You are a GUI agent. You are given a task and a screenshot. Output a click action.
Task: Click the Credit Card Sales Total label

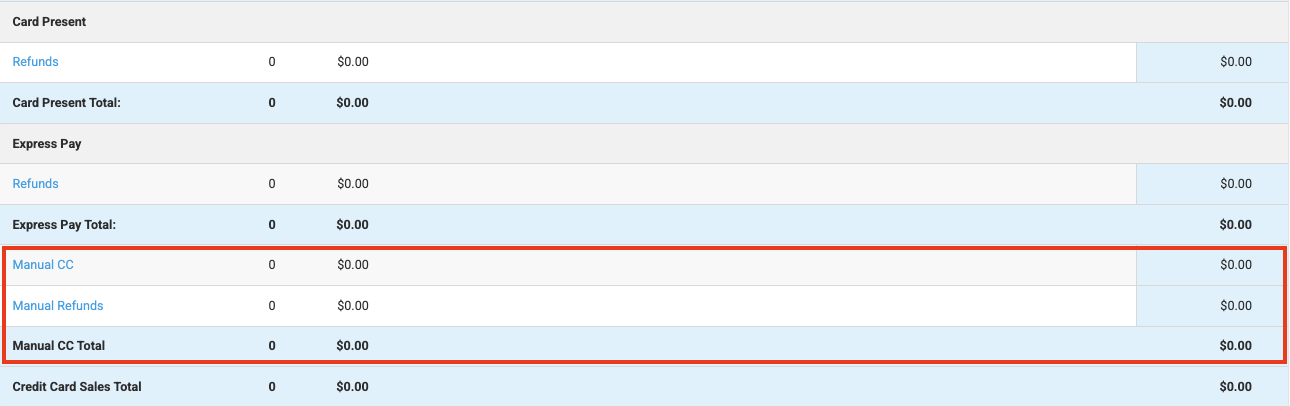pyautogui.click(x=77, y=386)
